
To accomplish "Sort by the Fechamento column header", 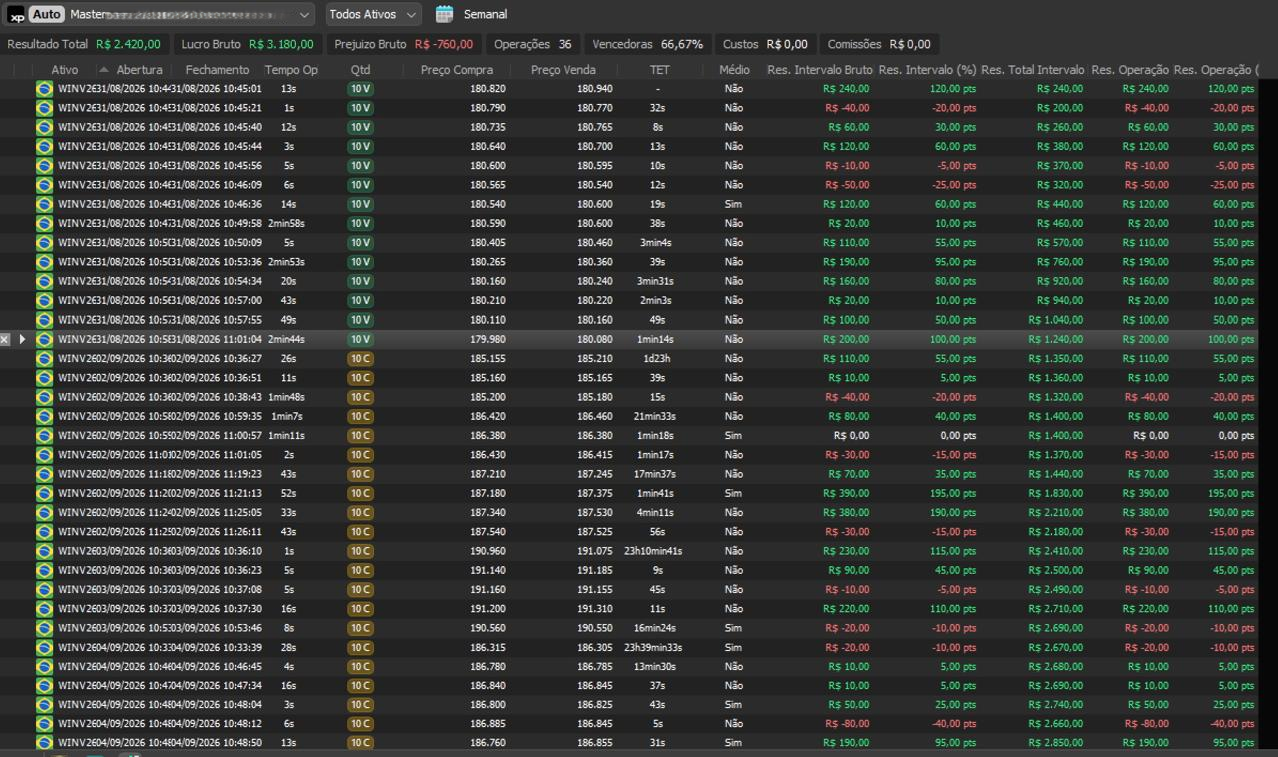I will (x=217, y=70).
